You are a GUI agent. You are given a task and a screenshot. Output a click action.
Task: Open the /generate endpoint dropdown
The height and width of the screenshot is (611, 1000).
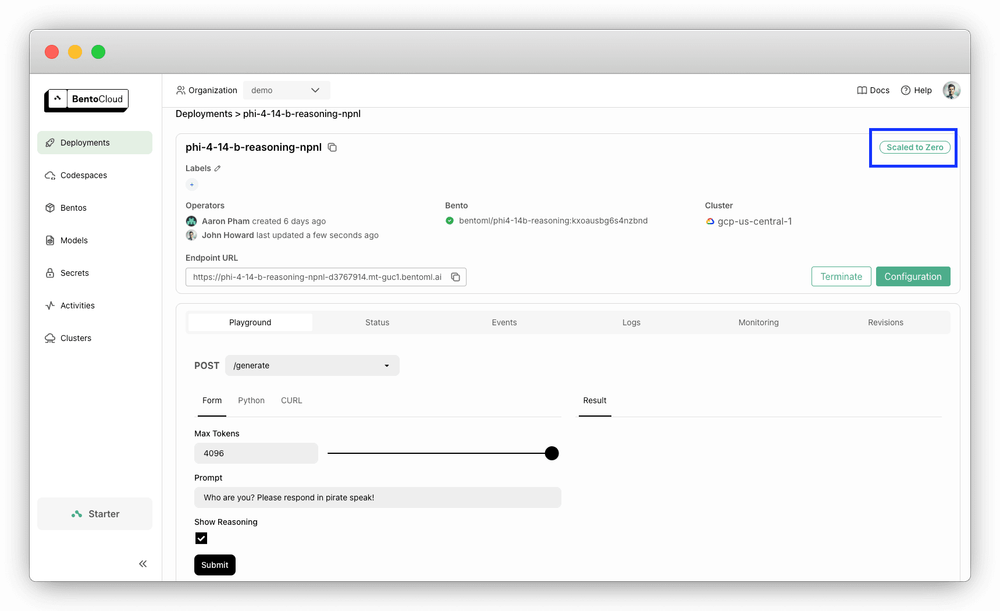(312, 365)
